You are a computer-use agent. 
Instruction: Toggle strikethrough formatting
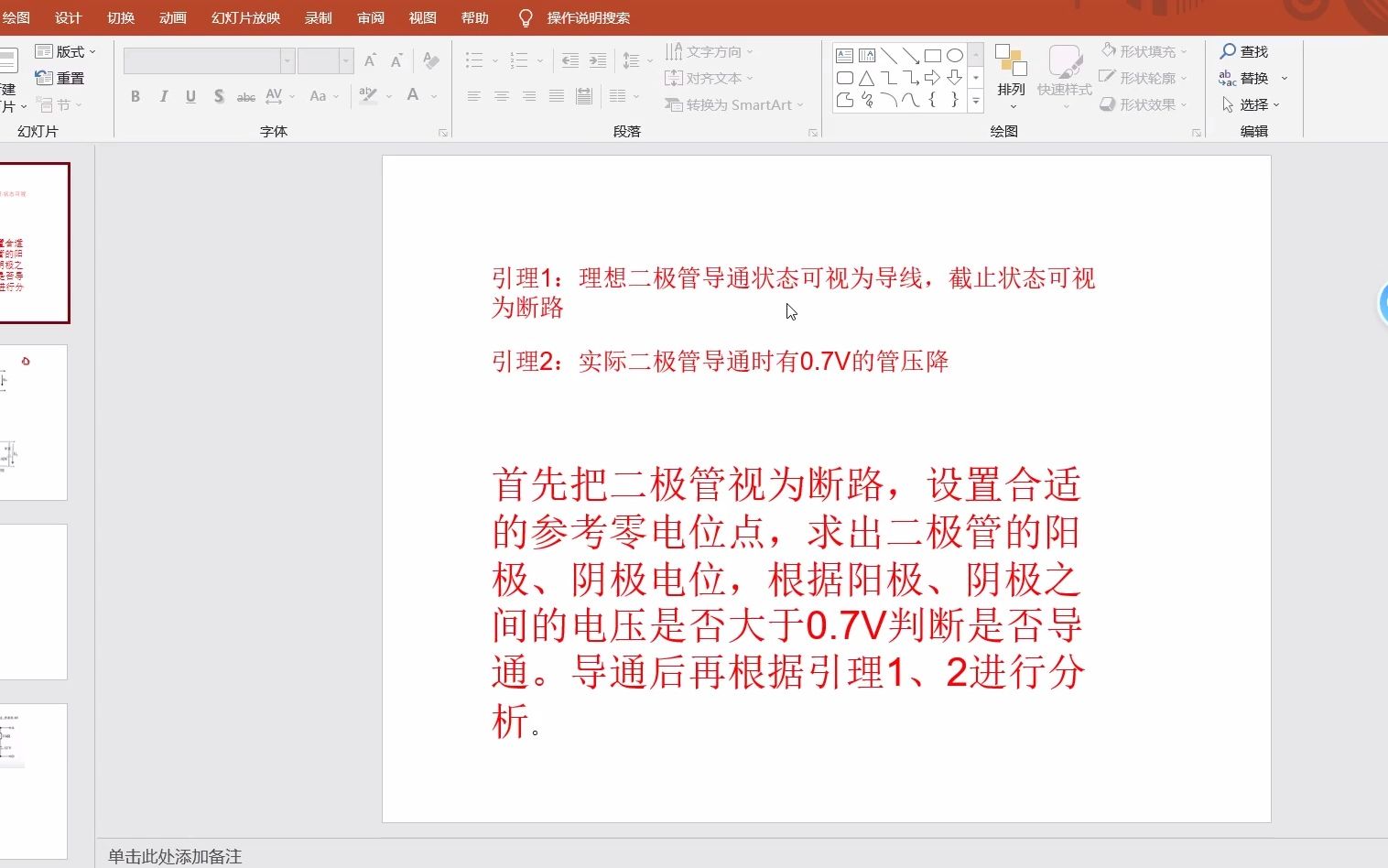pyautogui.click(x=245, y=96)
